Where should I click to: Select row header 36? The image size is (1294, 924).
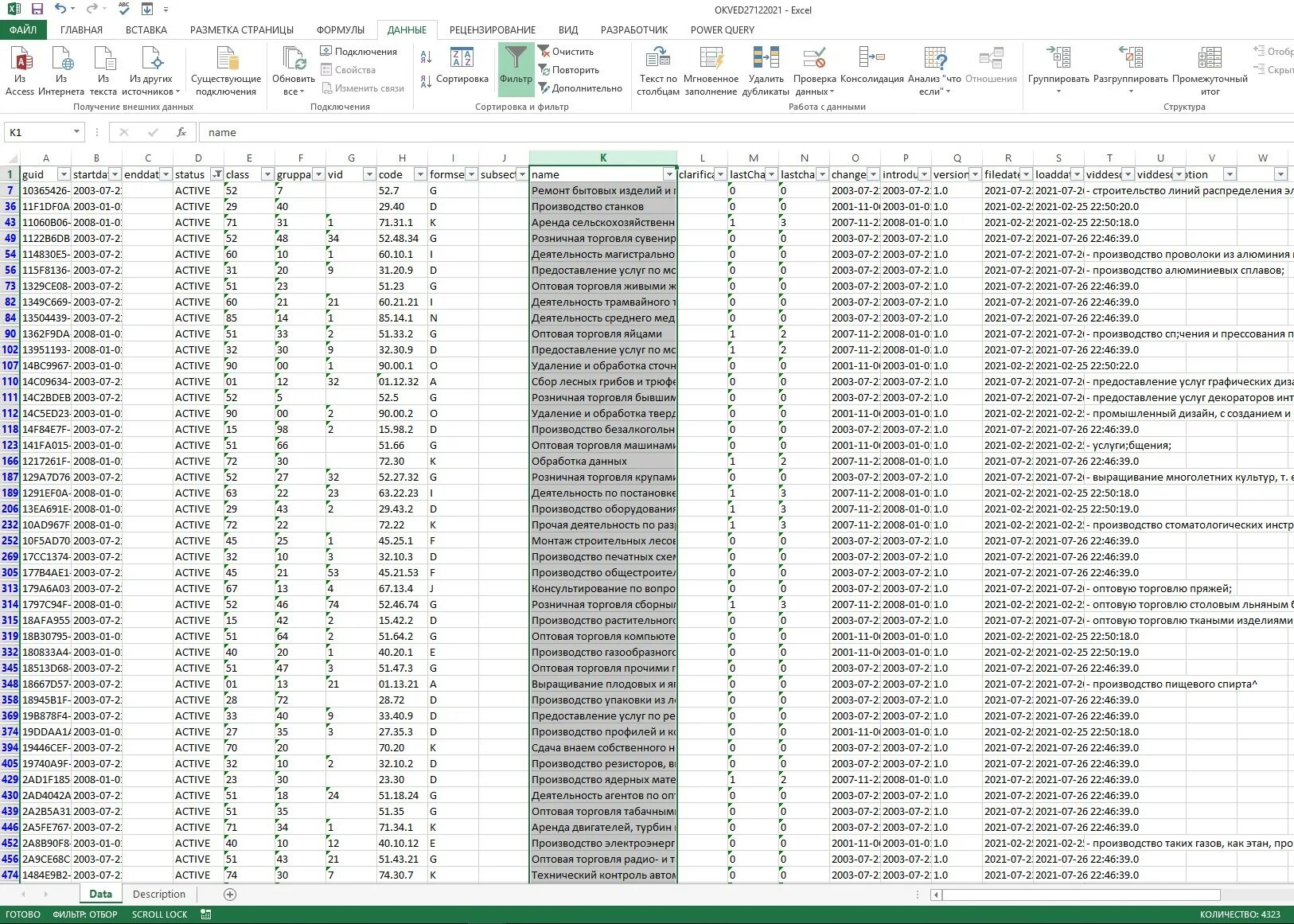(10, 206)
